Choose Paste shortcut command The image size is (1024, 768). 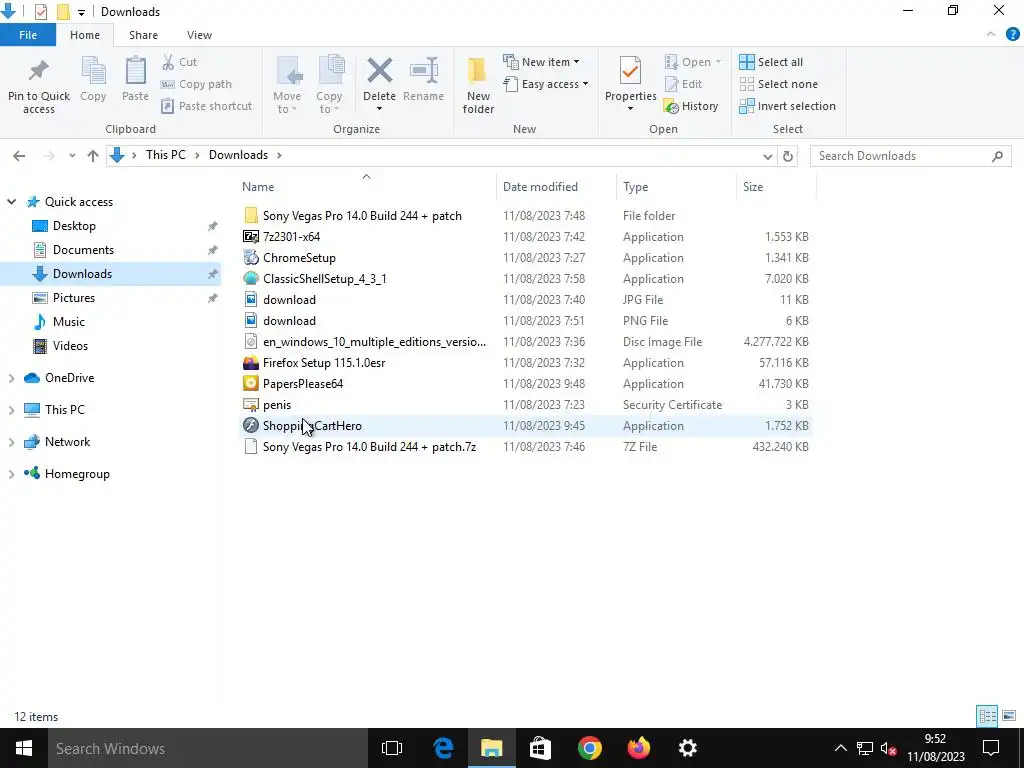tap(206, 106)
